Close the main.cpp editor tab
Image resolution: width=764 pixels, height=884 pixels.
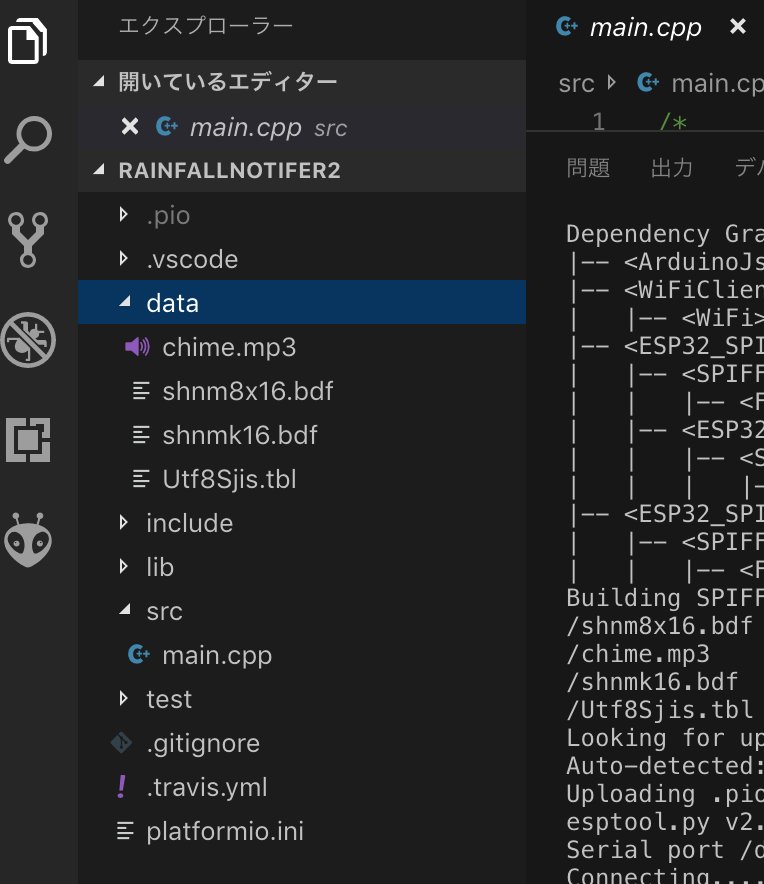[x=737, y=26]
